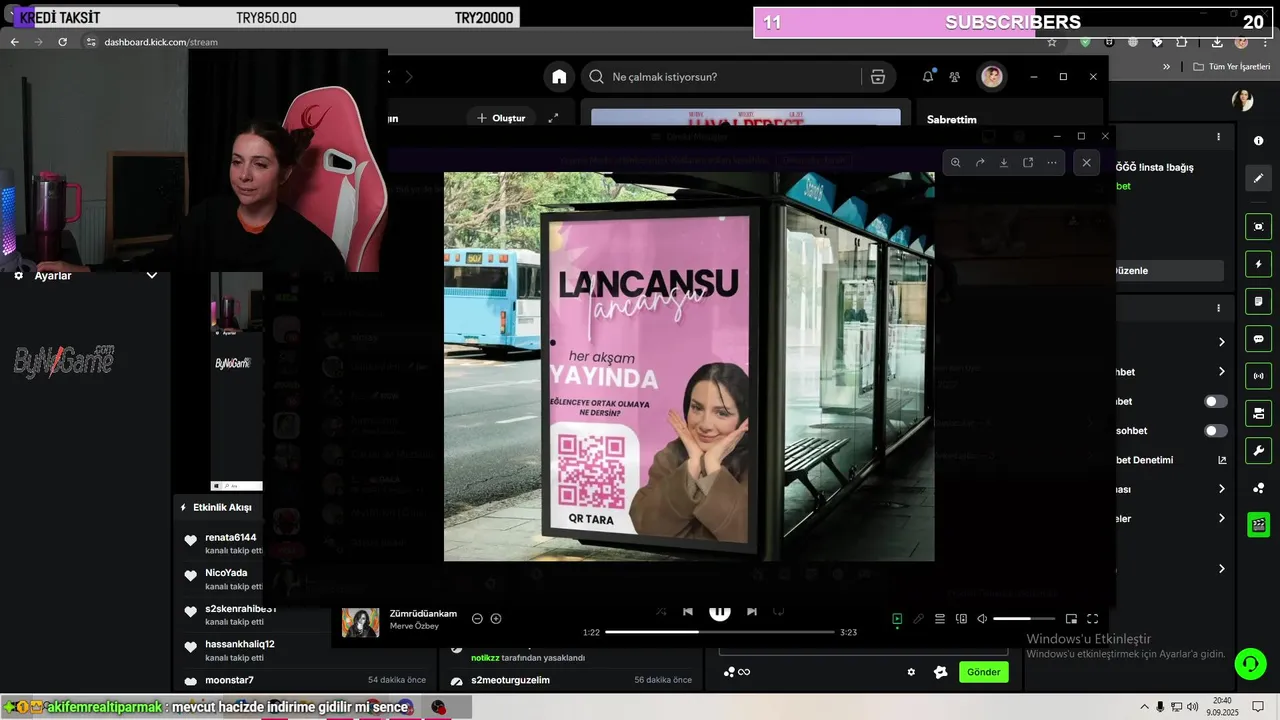Click the Kick wrench tools sidebar icon
Viewport: 1280px width, 720px height.
click(x=1259, y=450)
